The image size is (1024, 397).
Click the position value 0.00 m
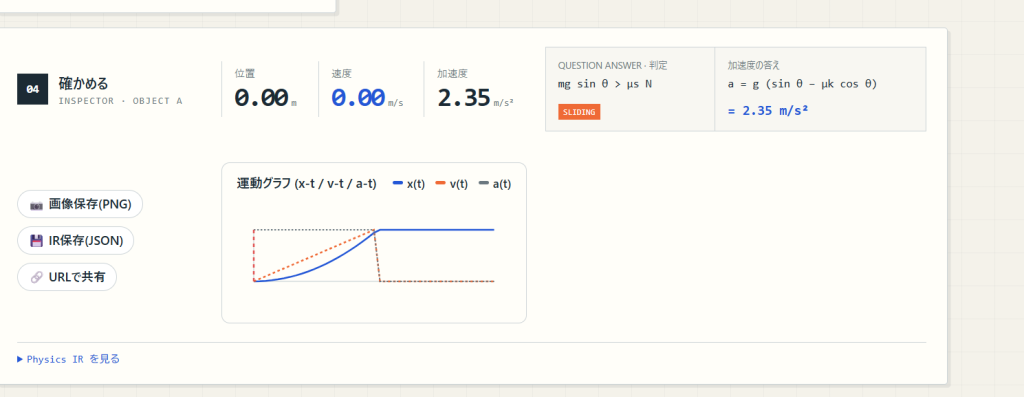(x=266, y=98)
